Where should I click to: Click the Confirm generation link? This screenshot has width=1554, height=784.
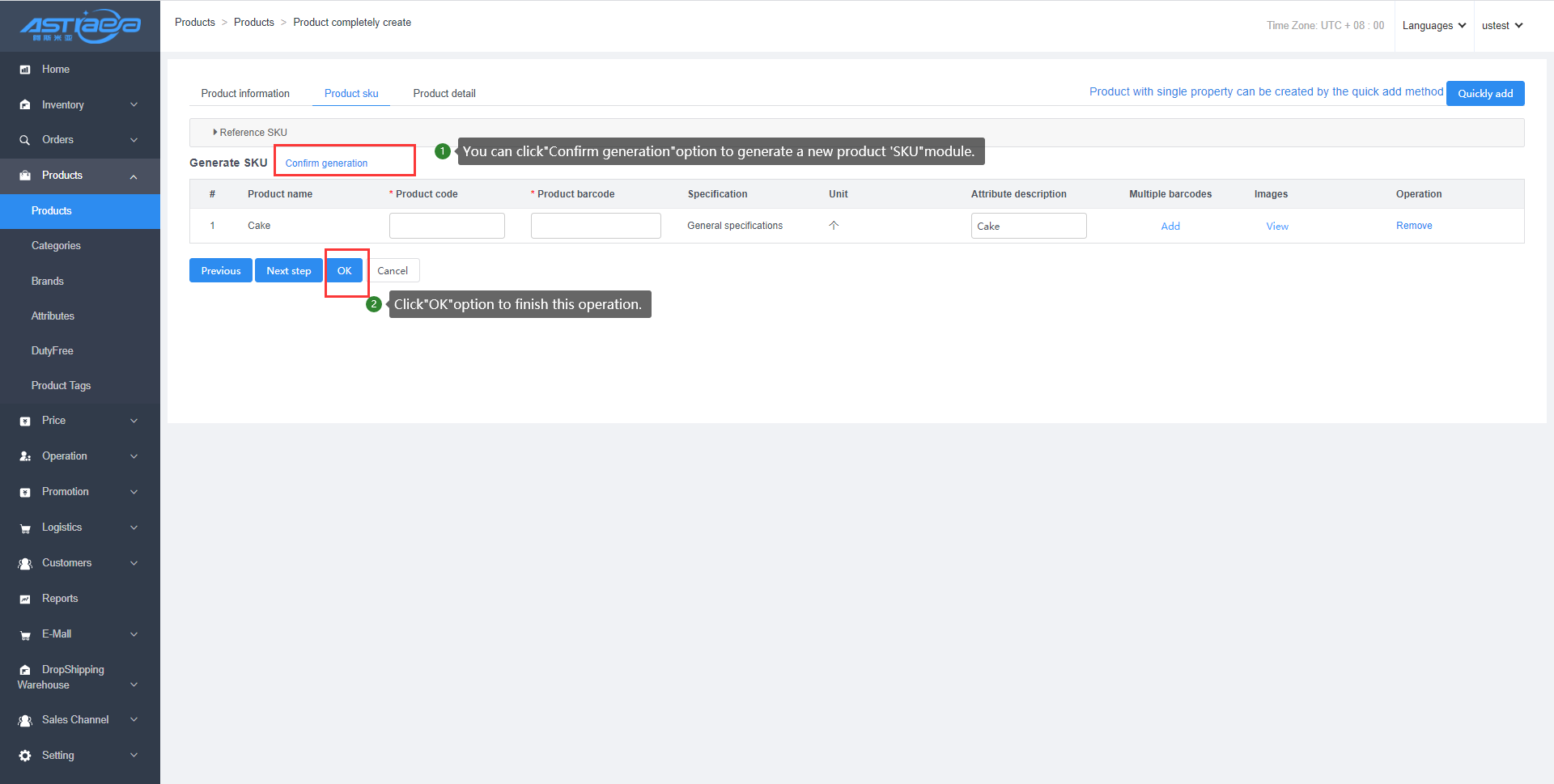[326, 163]
